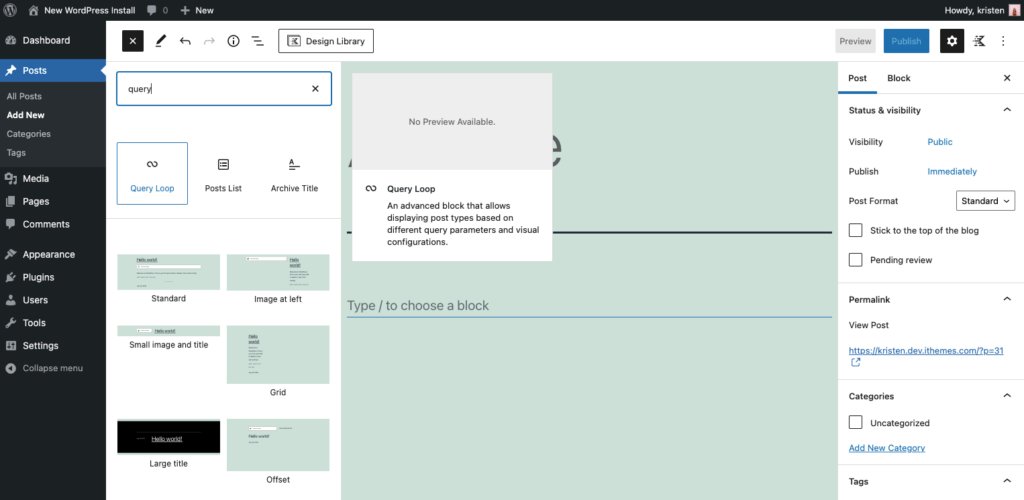Enable Stick to the top of the blog
This screenshot has height=500, width=1024.
pos(855,230)
